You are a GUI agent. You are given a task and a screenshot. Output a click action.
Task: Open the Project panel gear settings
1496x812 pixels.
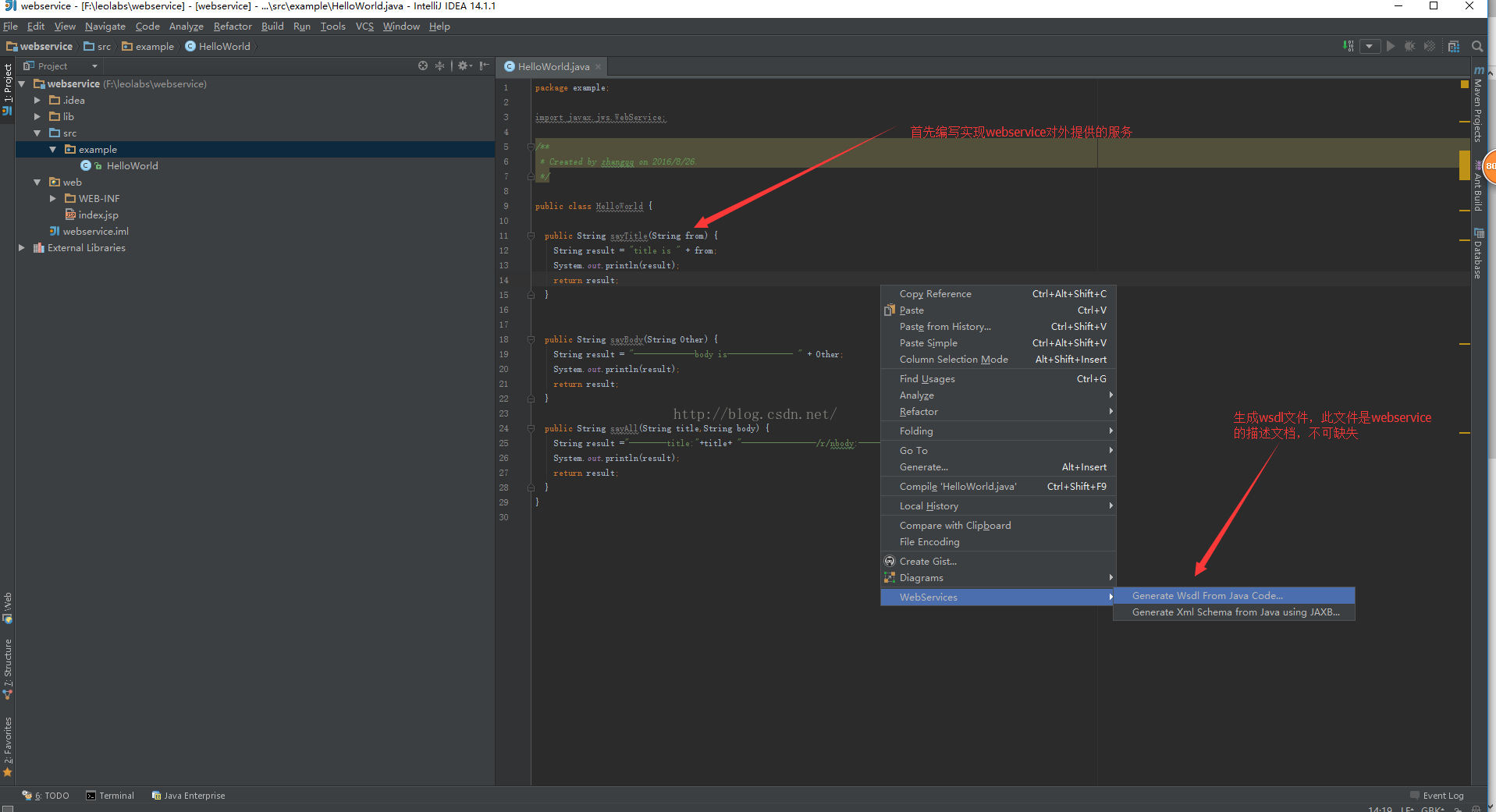click(x=464, y=66)
